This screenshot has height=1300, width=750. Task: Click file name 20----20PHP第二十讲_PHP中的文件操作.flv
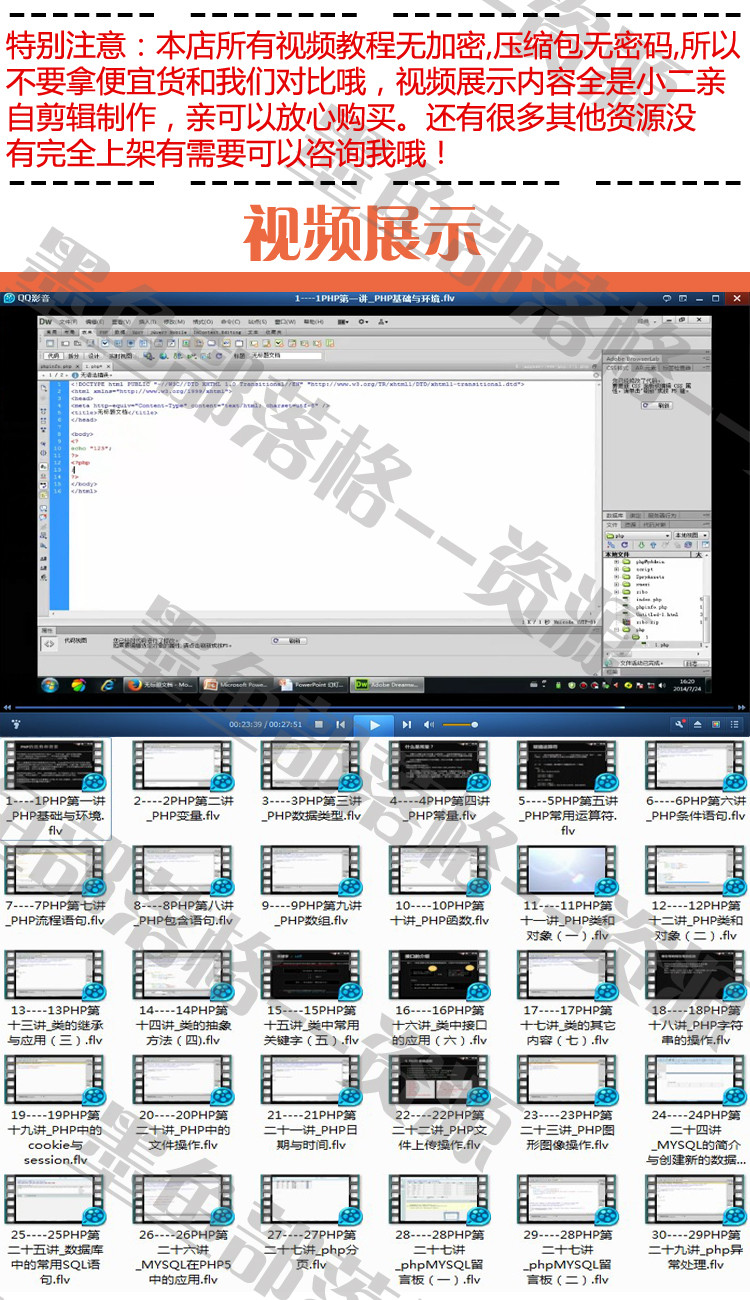coord(183,1130)
